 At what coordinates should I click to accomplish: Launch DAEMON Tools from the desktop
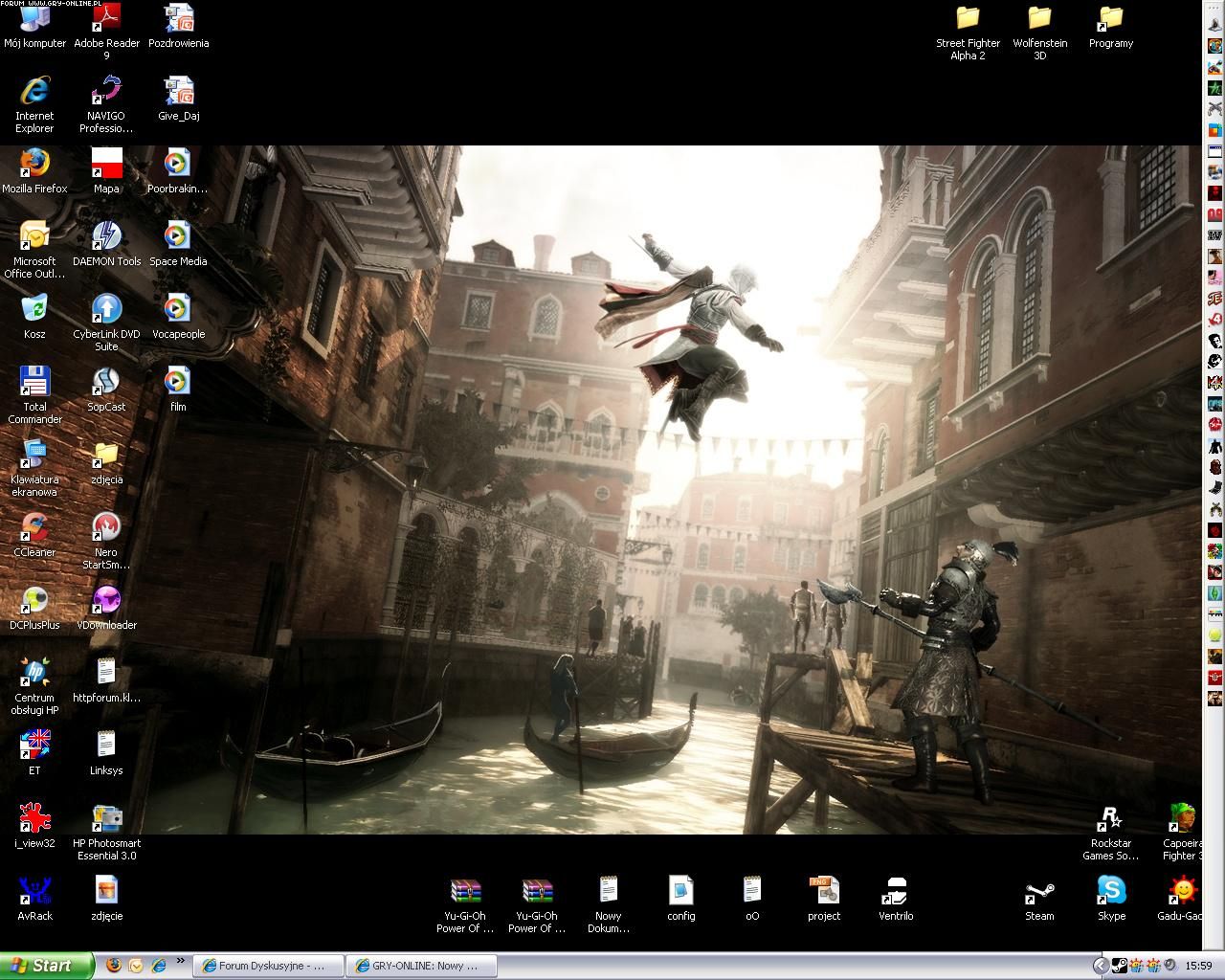[106, 237]
